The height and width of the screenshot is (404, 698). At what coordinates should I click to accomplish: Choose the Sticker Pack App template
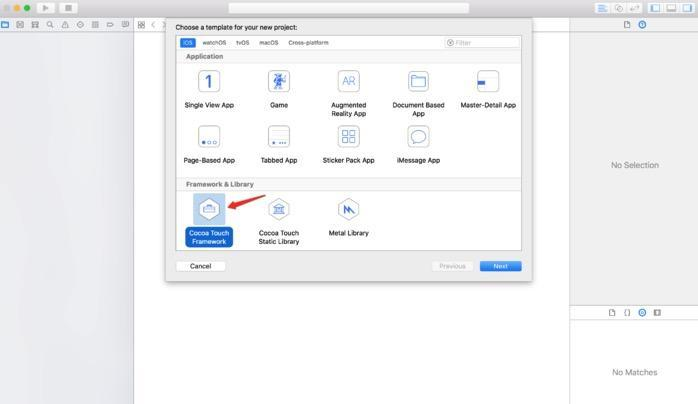coord(349,145)
